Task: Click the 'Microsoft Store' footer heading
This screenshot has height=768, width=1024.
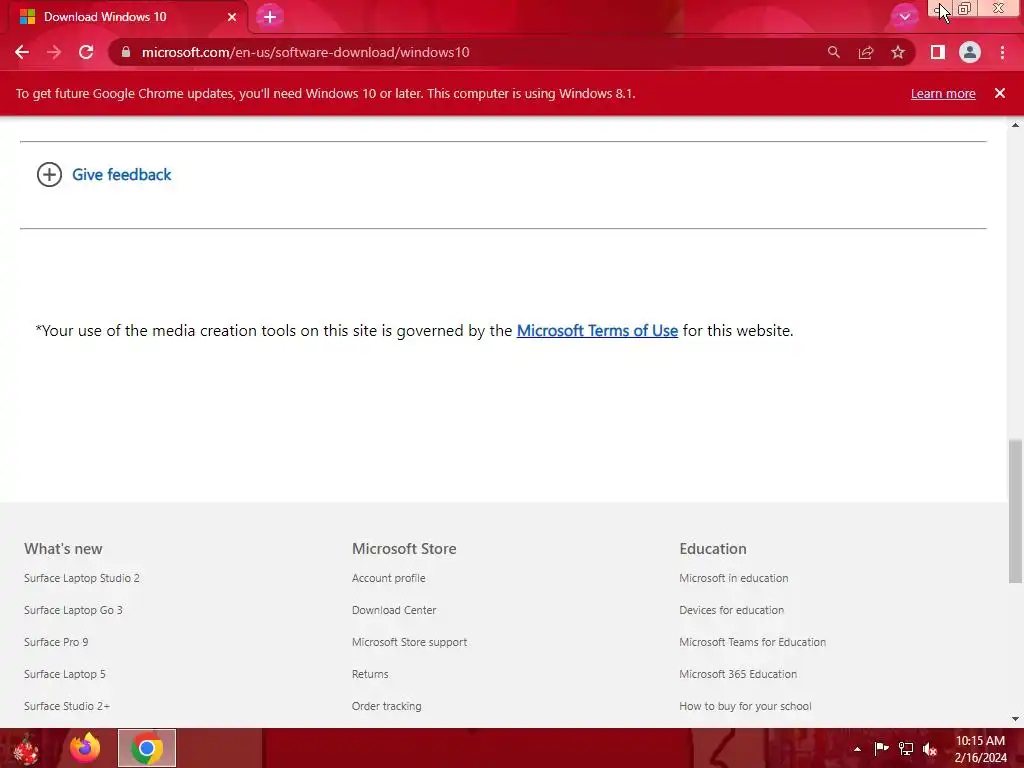Action: click(404, 549)
